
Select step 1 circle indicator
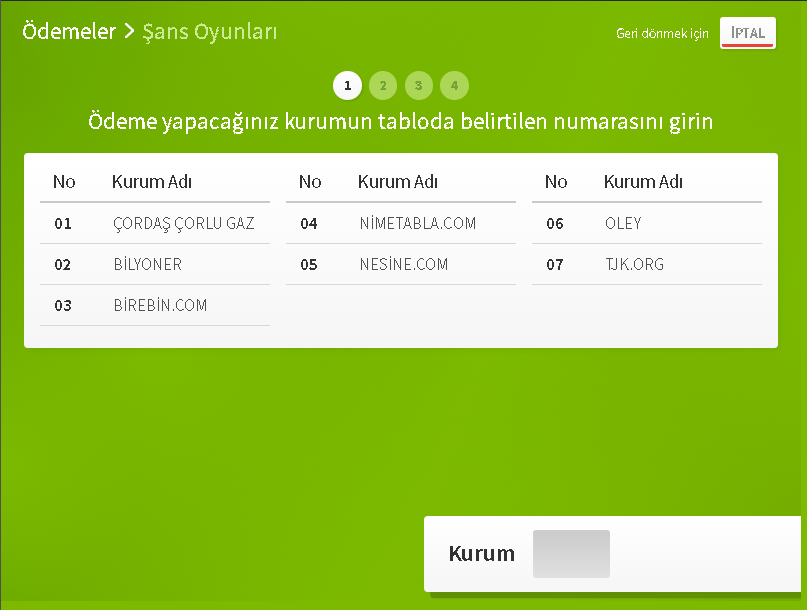[347, 85]
